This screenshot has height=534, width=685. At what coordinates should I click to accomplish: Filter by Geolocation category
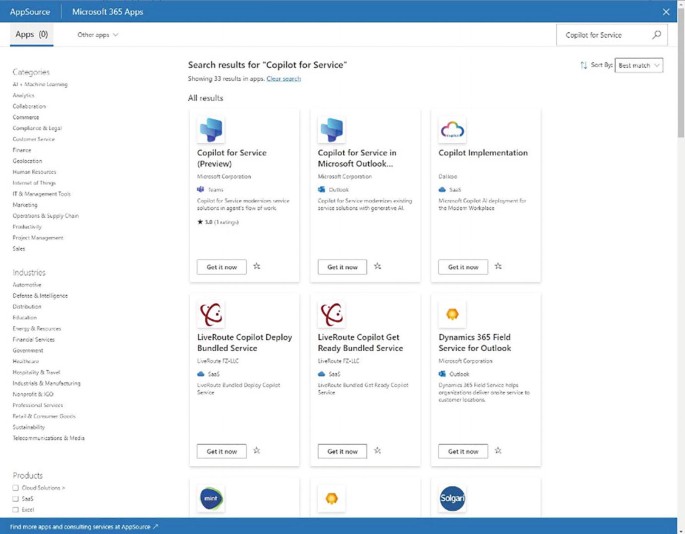pyautogui.click(x=28, y=161)
